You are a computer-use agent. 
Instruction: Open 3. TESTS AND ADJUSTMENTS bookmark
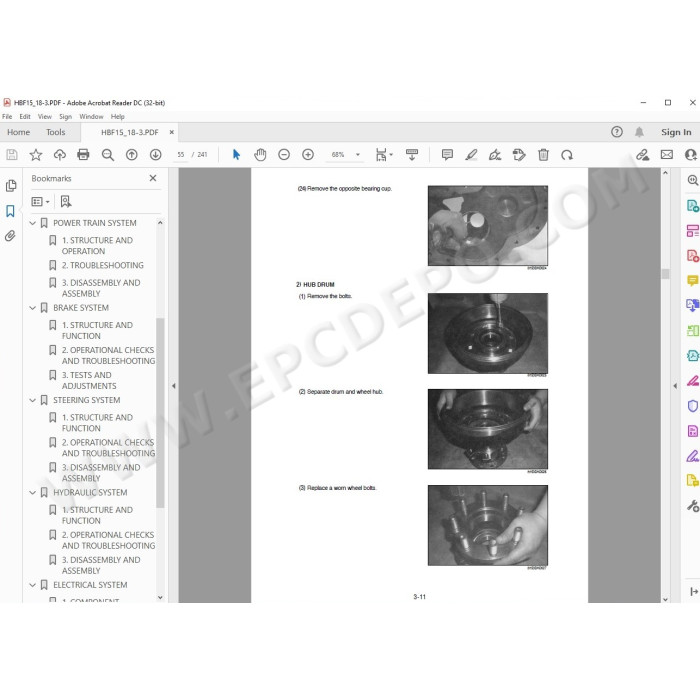point(89,380)
